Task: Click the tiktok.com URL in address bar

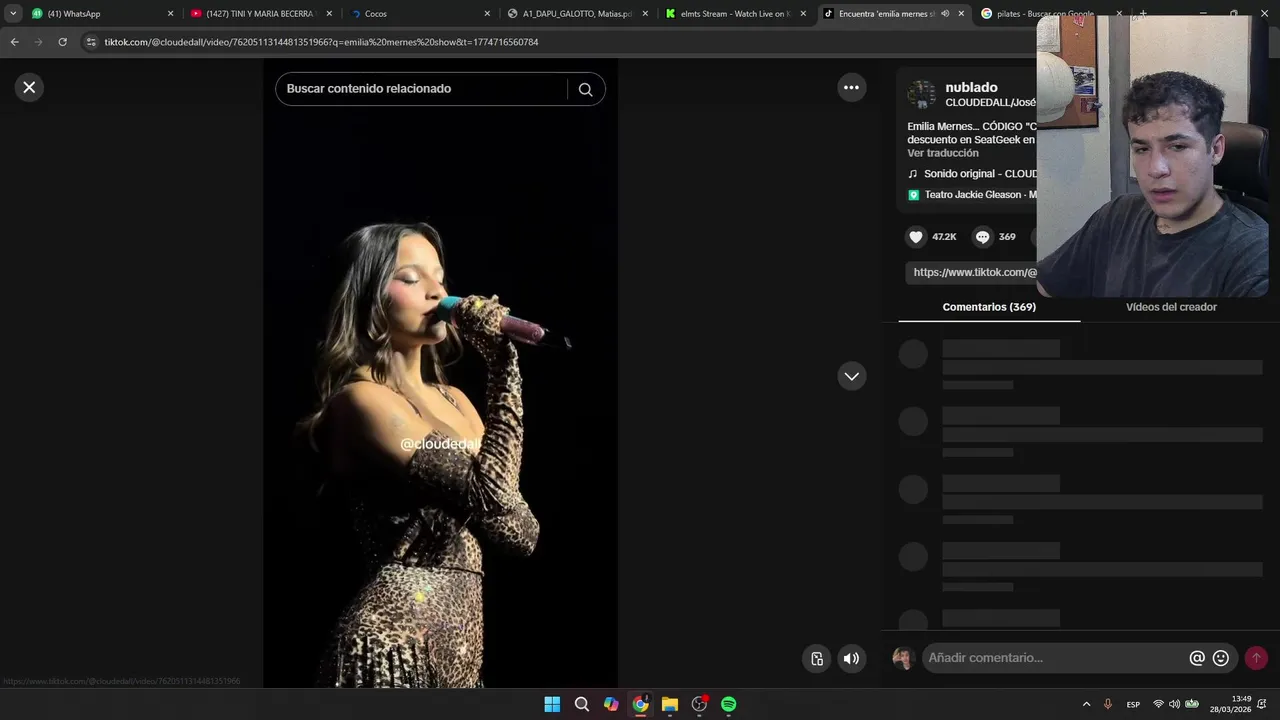Action: 321,42
